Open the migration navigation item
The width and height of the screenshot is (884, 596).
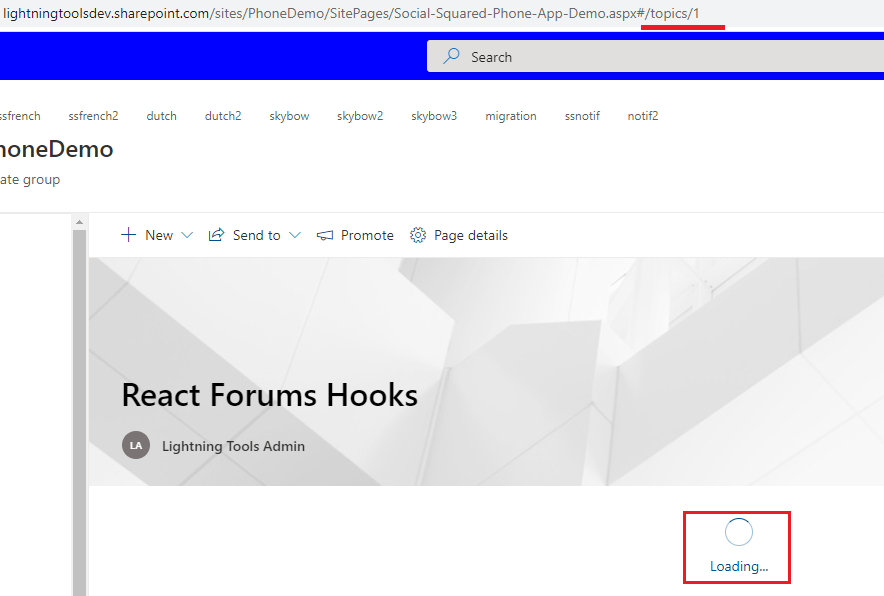[x=511, y=116]
